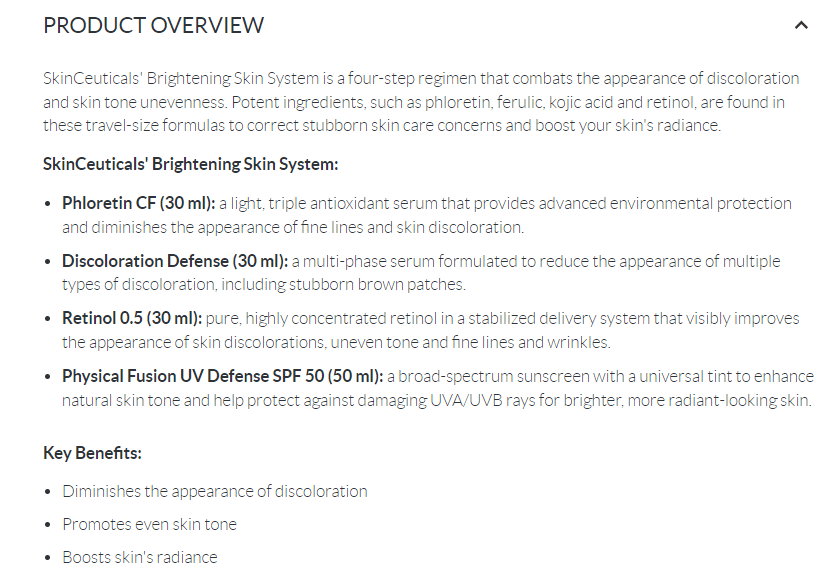
Task: Collapse the Product Overview chevron
Action: [x=800, y=26]
